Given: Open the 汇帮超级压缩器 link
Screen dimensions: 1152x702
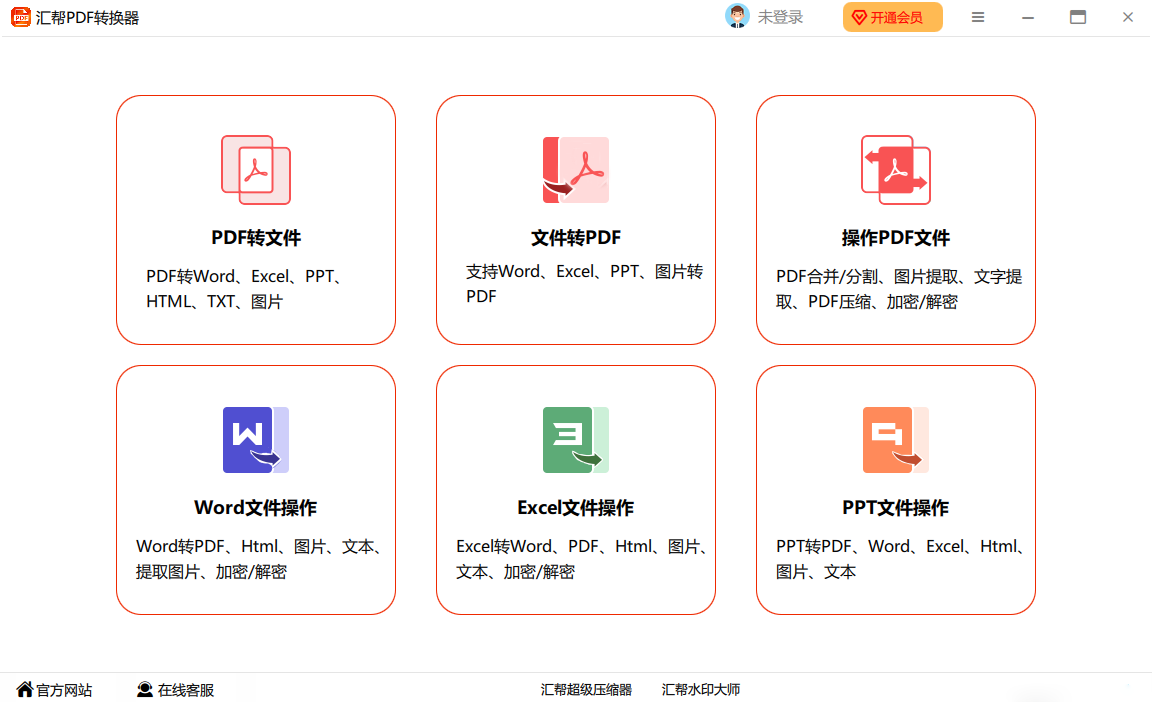Looking at the screenshot, I should [586, 690].
